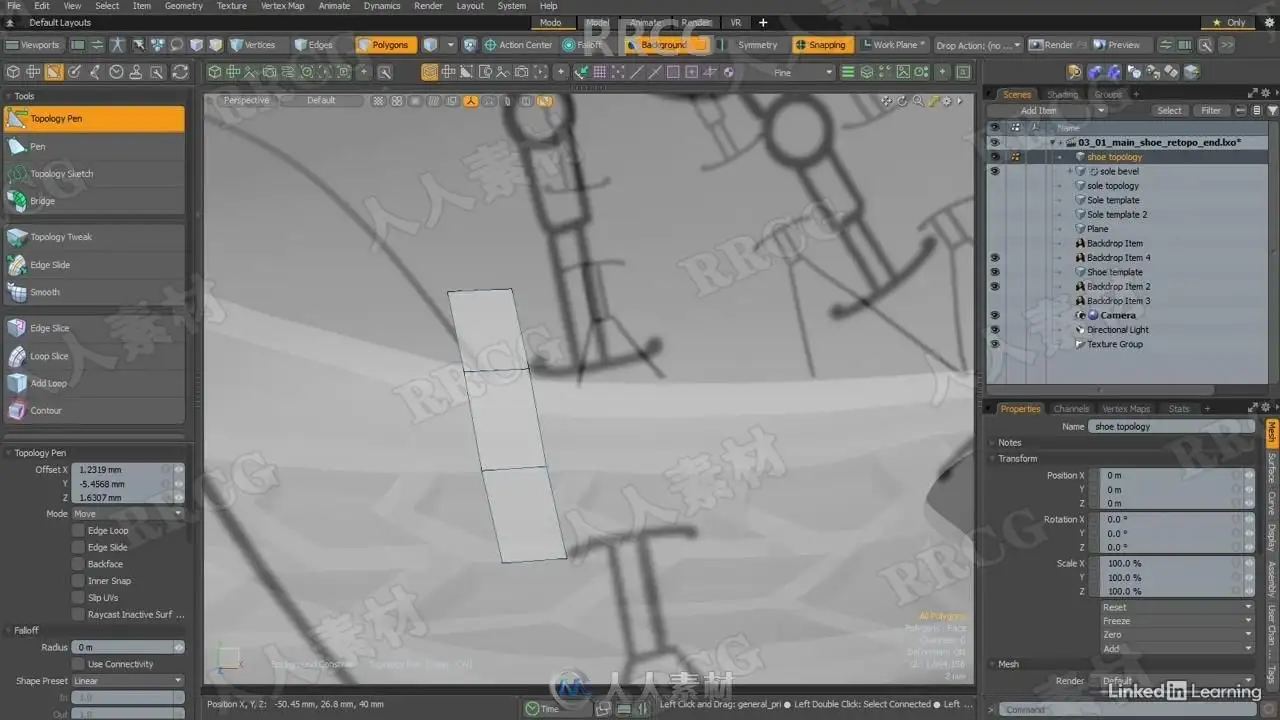Viewport: 1280px width, 720px height.
Task: Toggle visibility of Directional Light
Action: tap(994, 330)
